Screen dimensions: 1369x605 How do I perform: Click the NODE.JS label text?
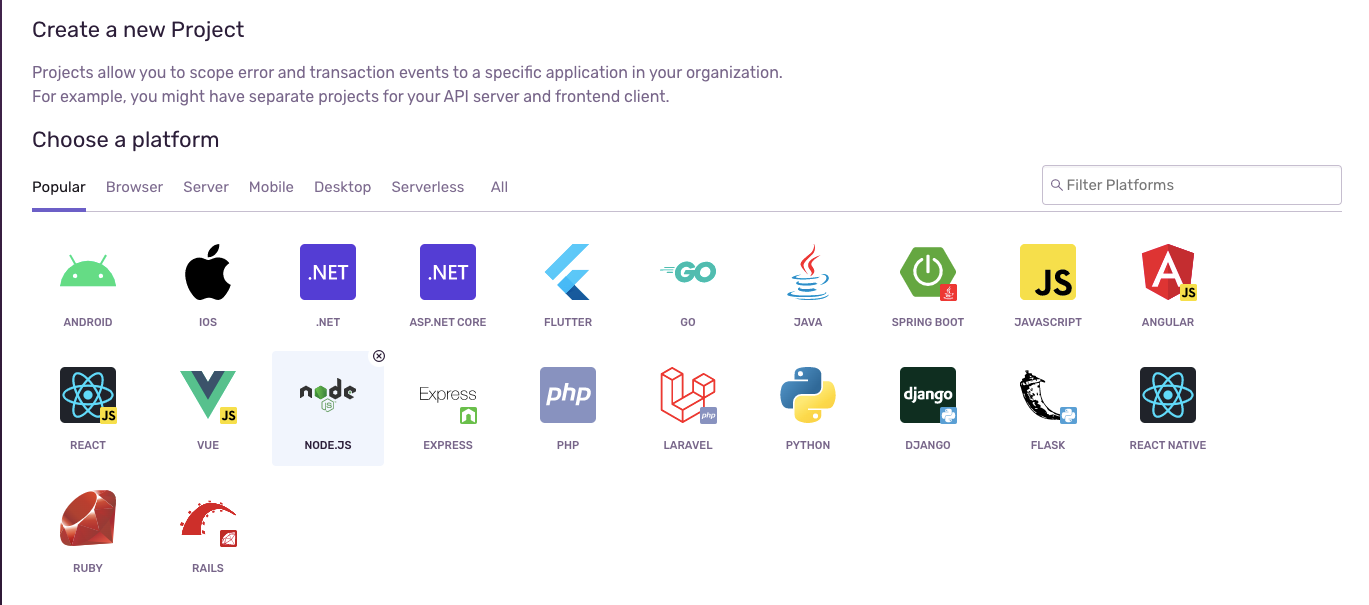click(328, 445)
